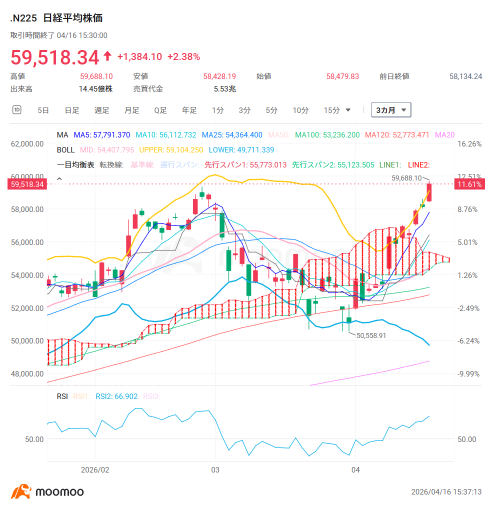Click the moomoo logo
This screenshot has height=508, width=492.
click(x=47, y=492)
